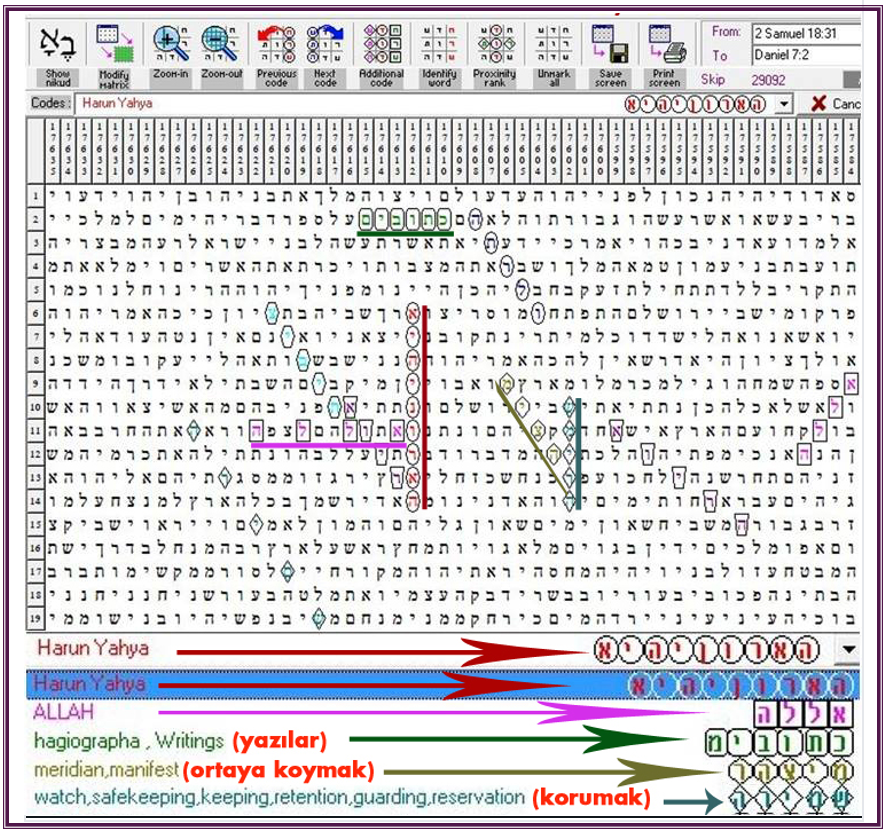This screenshot has height=832, width=890.
Task: Click row number 19 header in matrix
Action: pos(35,618)
